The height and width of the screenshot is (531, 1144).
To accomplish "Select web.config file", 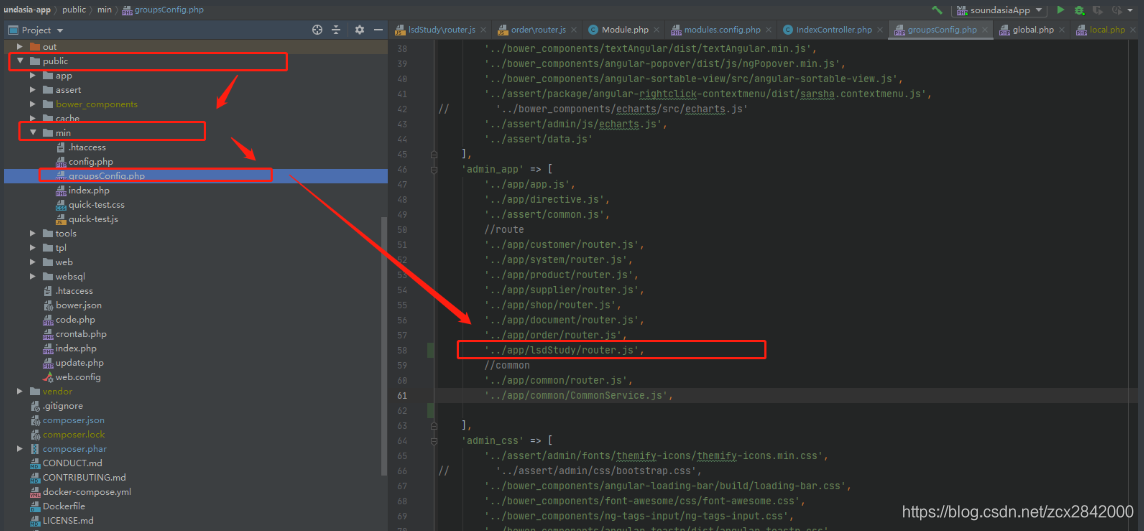I will tap(78, 377).
